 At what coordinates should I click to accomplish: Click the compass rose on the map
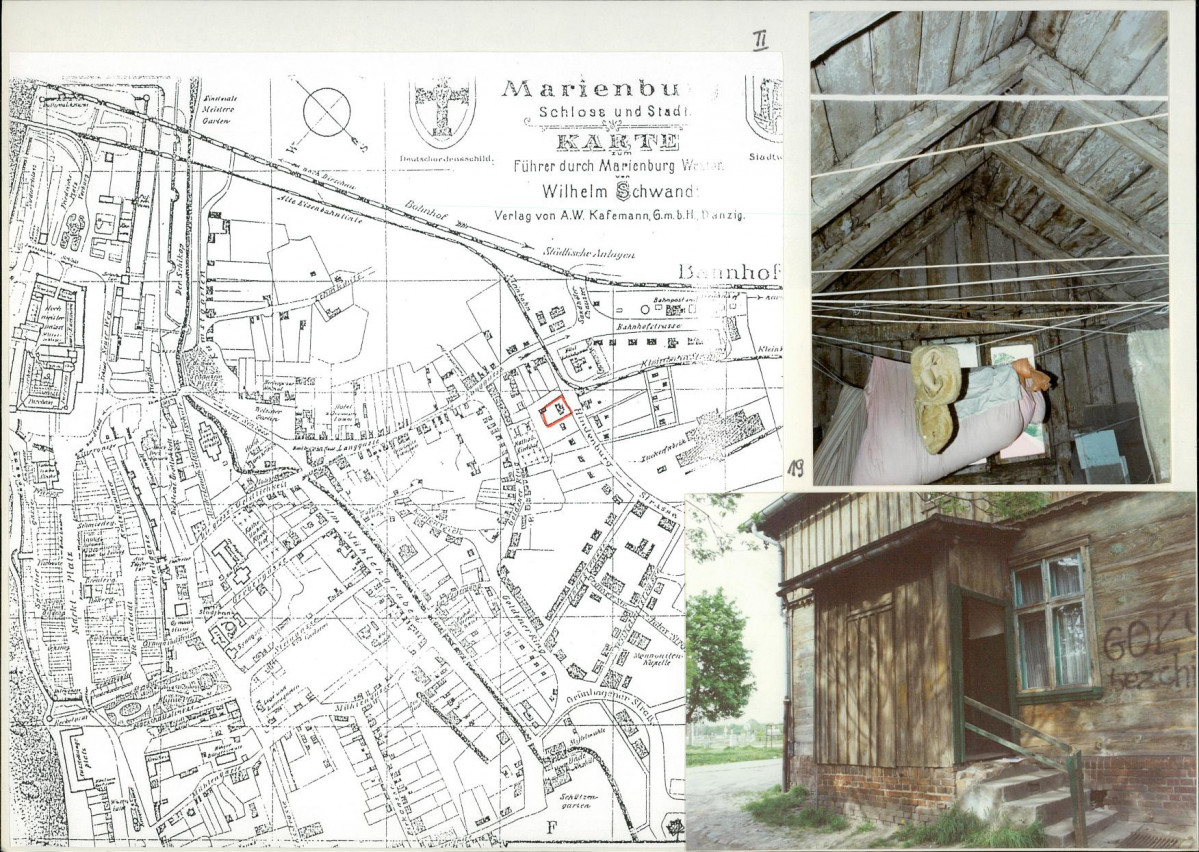pos(327,114)
